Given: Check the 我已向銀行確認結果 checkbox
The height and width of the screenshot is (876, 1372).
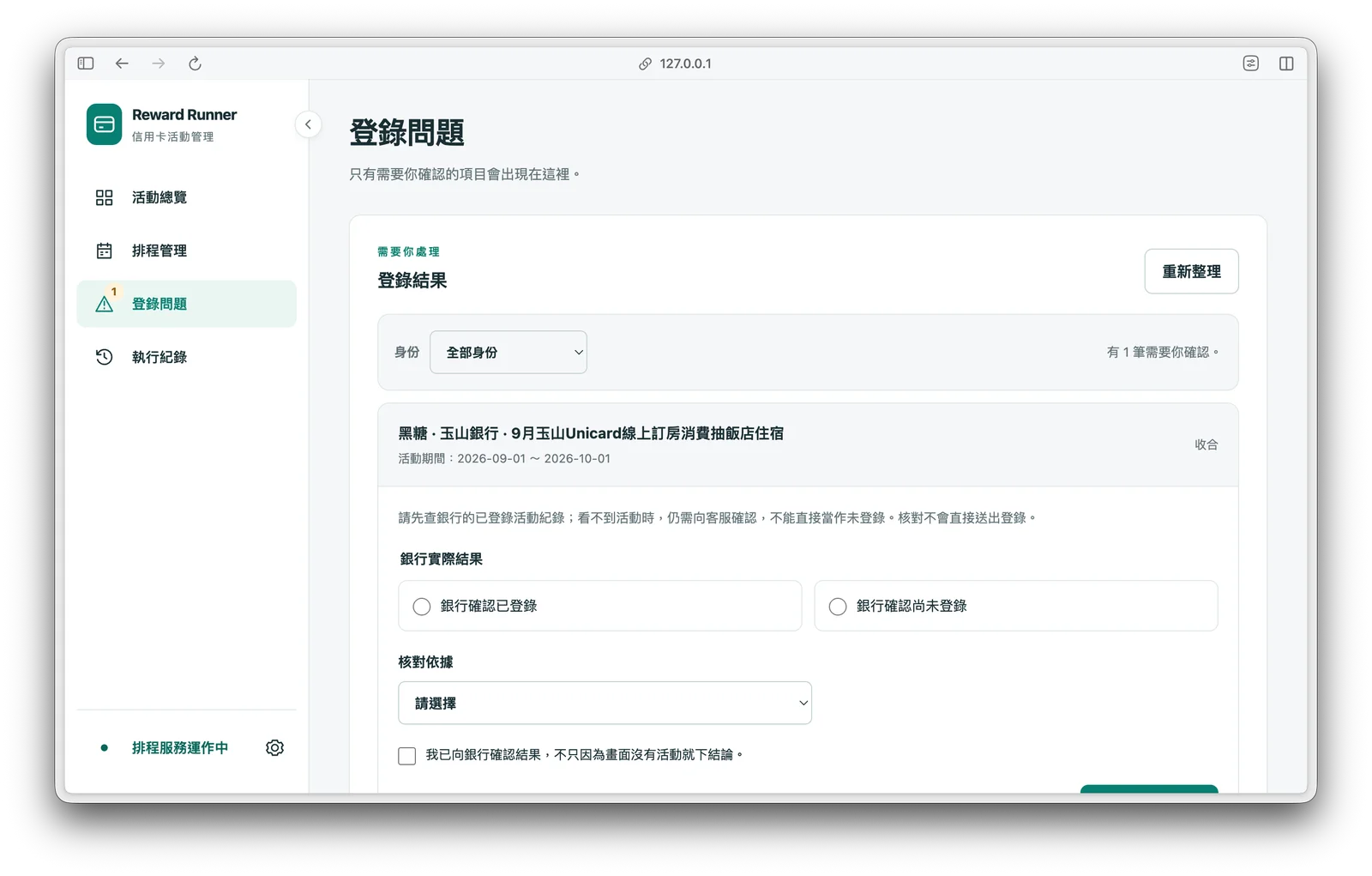Looking at the screenshot, I should pos(407,756).
